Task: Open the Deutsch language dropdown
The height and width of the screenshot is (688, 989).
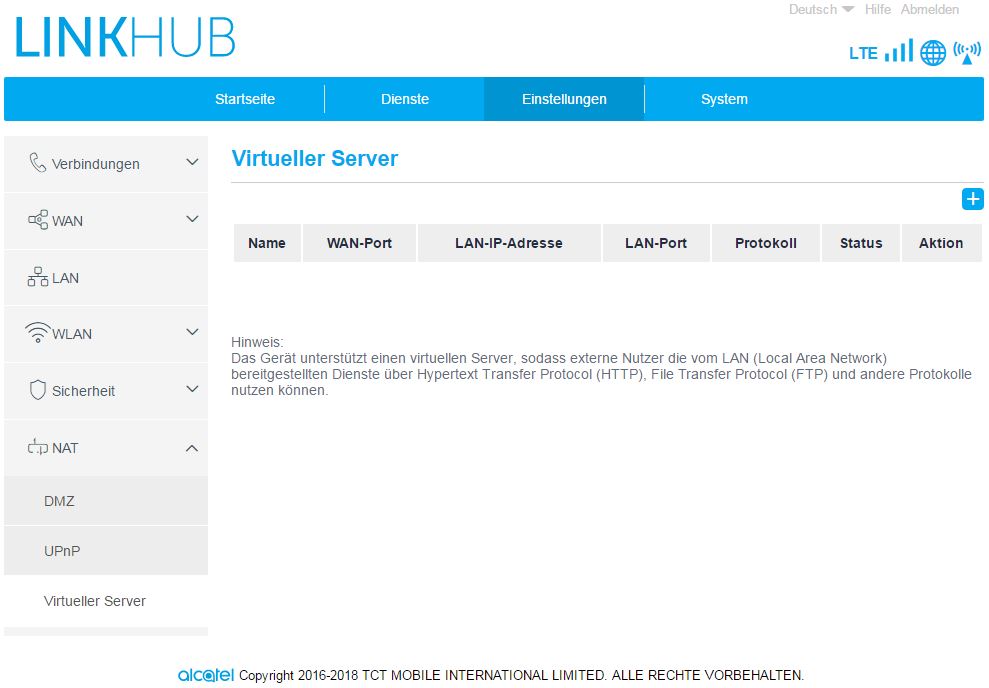Action: click(x=821, y=10)
